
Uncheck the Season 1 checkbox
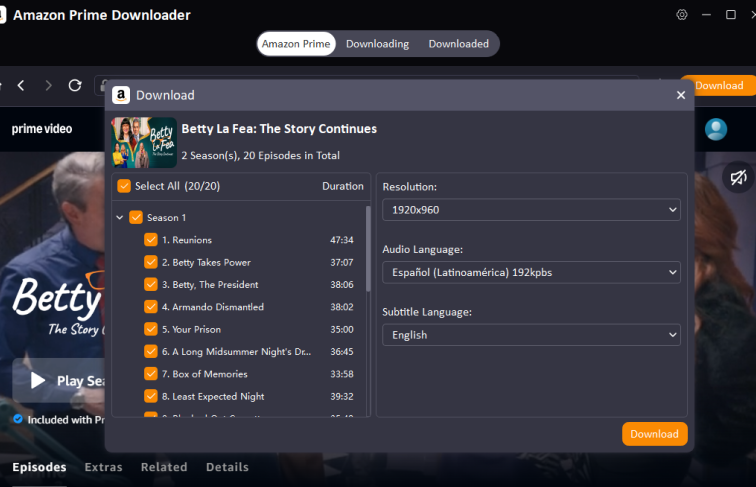(136, 217)
